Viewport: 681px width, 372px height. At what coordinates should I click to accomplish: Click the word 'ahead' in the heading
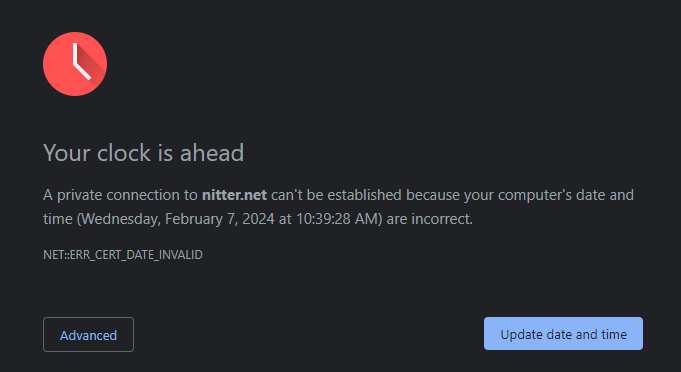(212, 153)
